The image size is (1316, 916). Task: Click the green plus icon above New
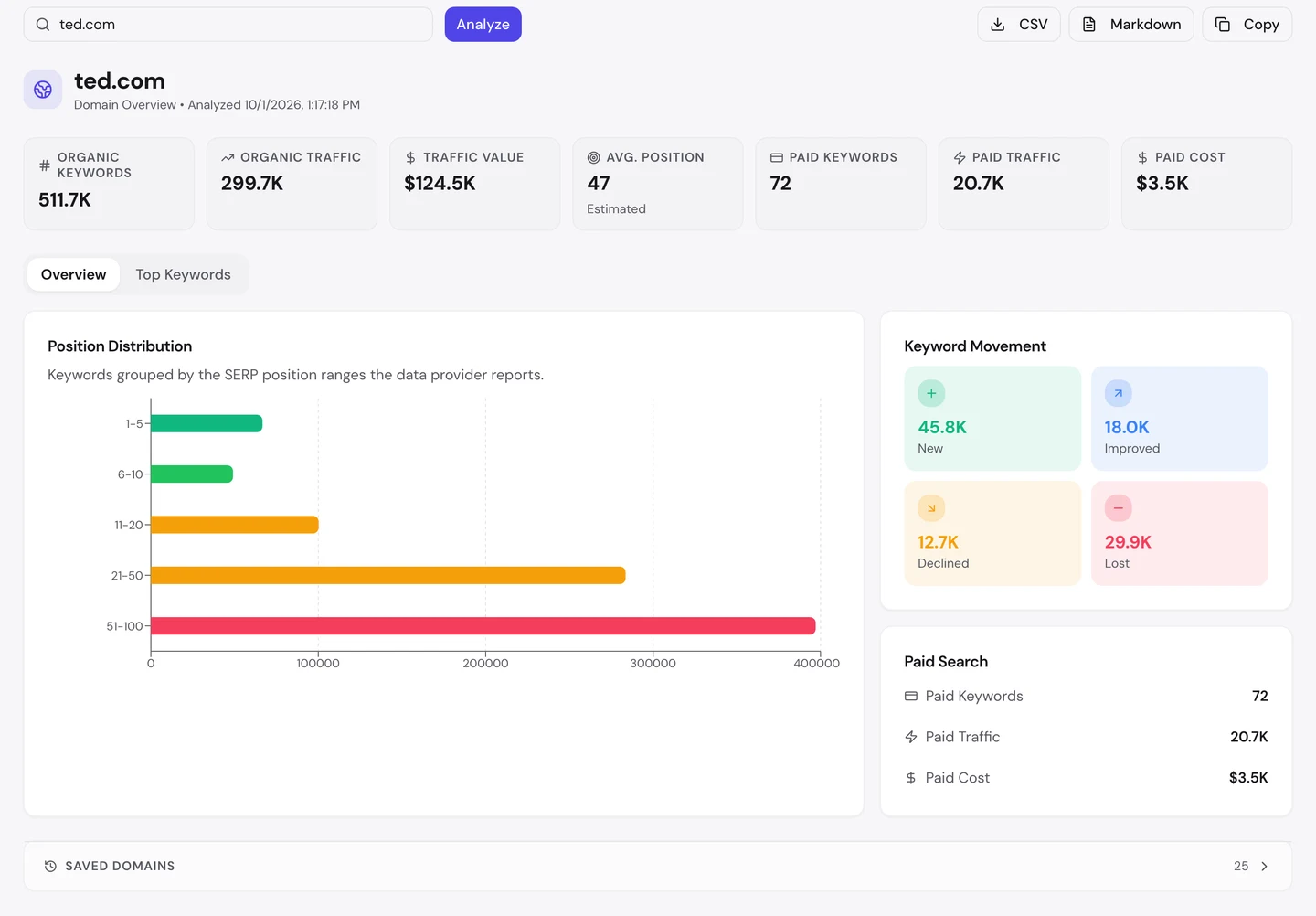931,393
